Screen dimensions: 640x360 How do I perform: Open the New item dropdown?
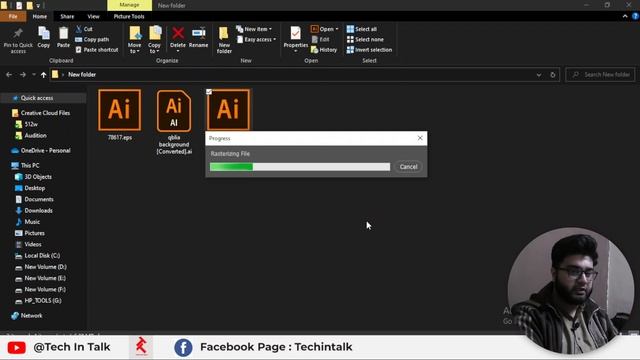point(253,29)
